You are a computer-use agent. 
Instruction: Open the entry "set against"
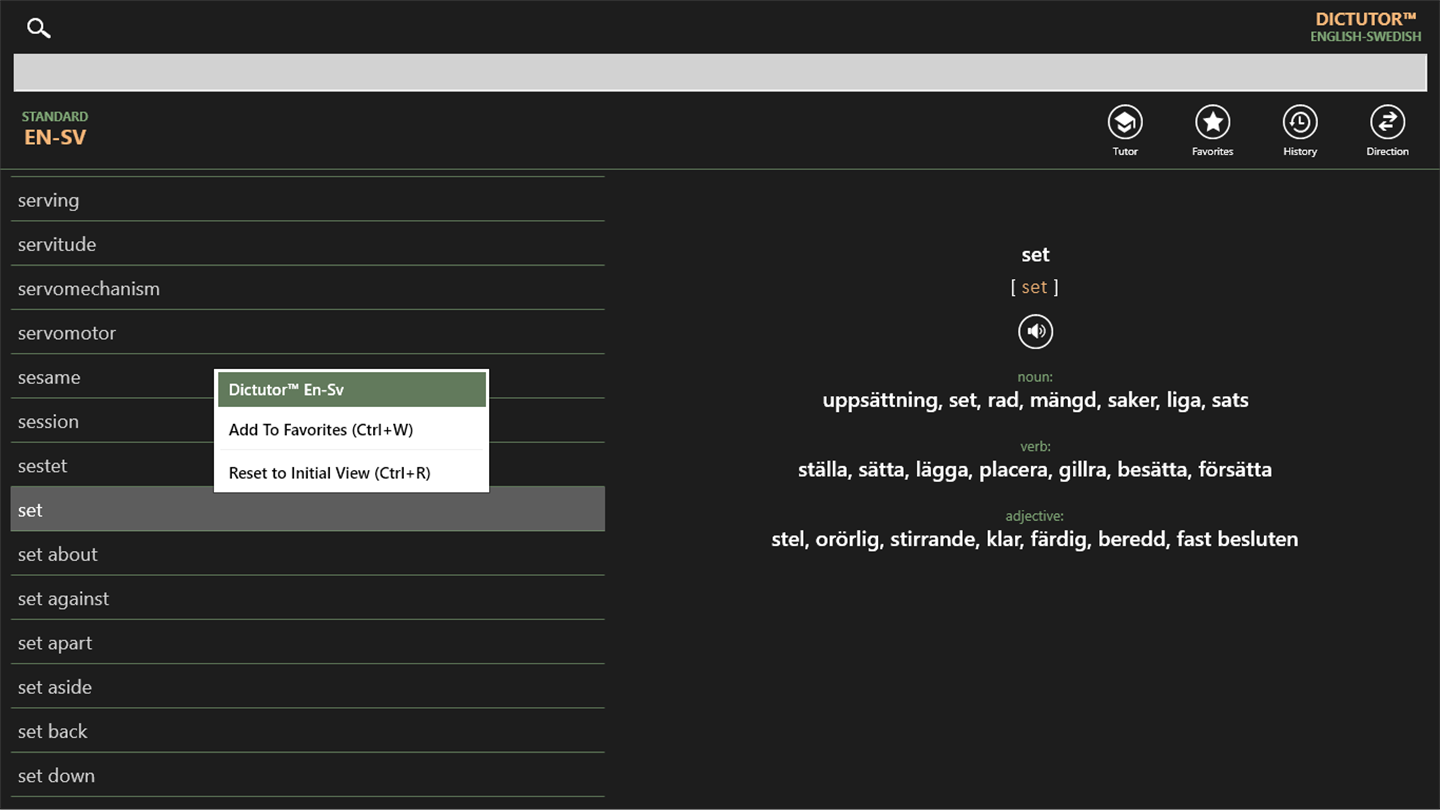(x=308, y=598)
